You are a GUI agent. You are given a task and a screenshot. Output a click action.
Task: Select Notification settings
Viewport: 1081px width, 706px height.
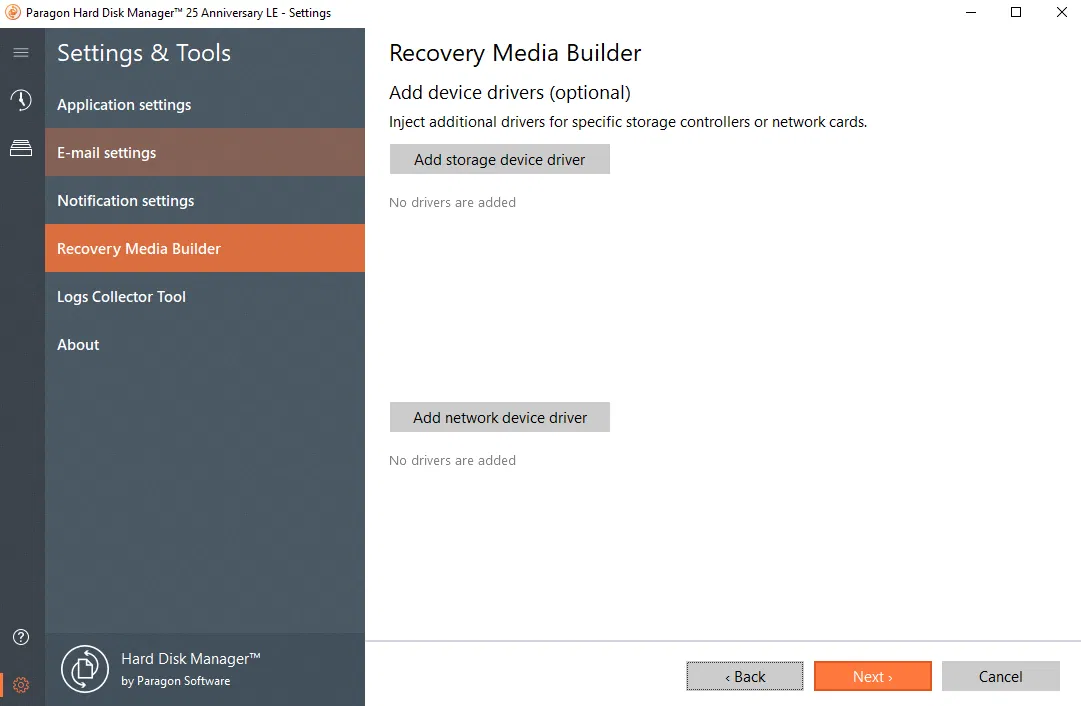(205, 200)
